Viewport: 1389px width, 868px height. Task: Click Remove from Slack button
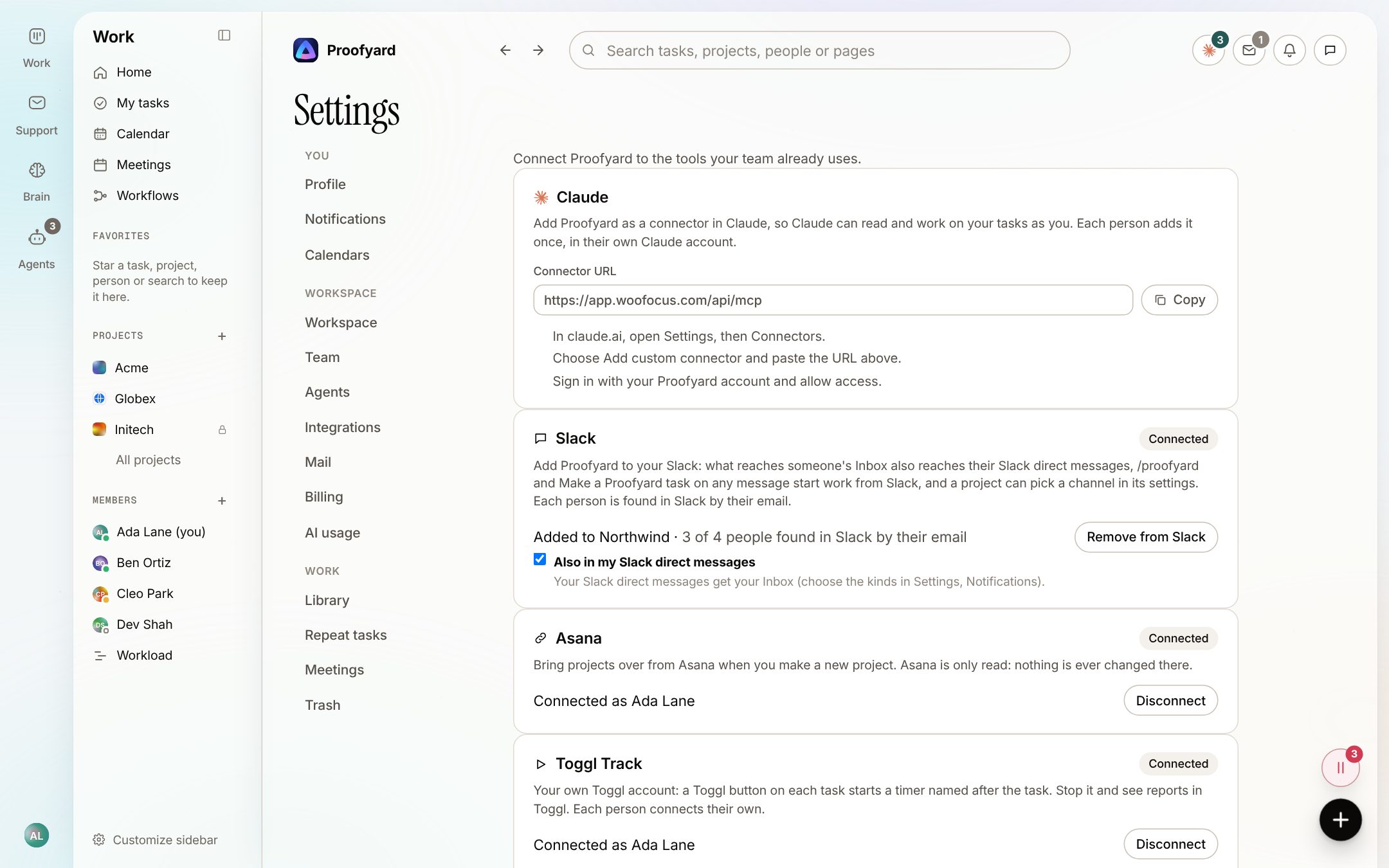(x=1146, y=537)
